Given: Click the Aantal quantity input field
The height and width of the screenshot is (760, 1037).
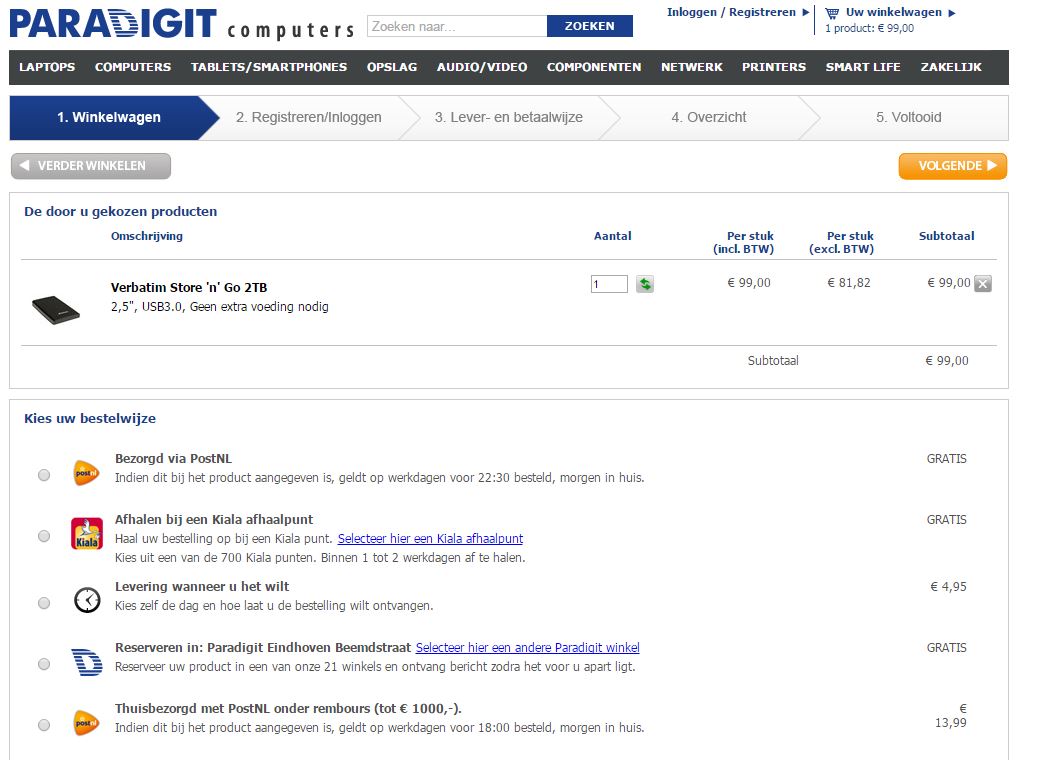Looking at the screenshot, I should tap(609, 284).
